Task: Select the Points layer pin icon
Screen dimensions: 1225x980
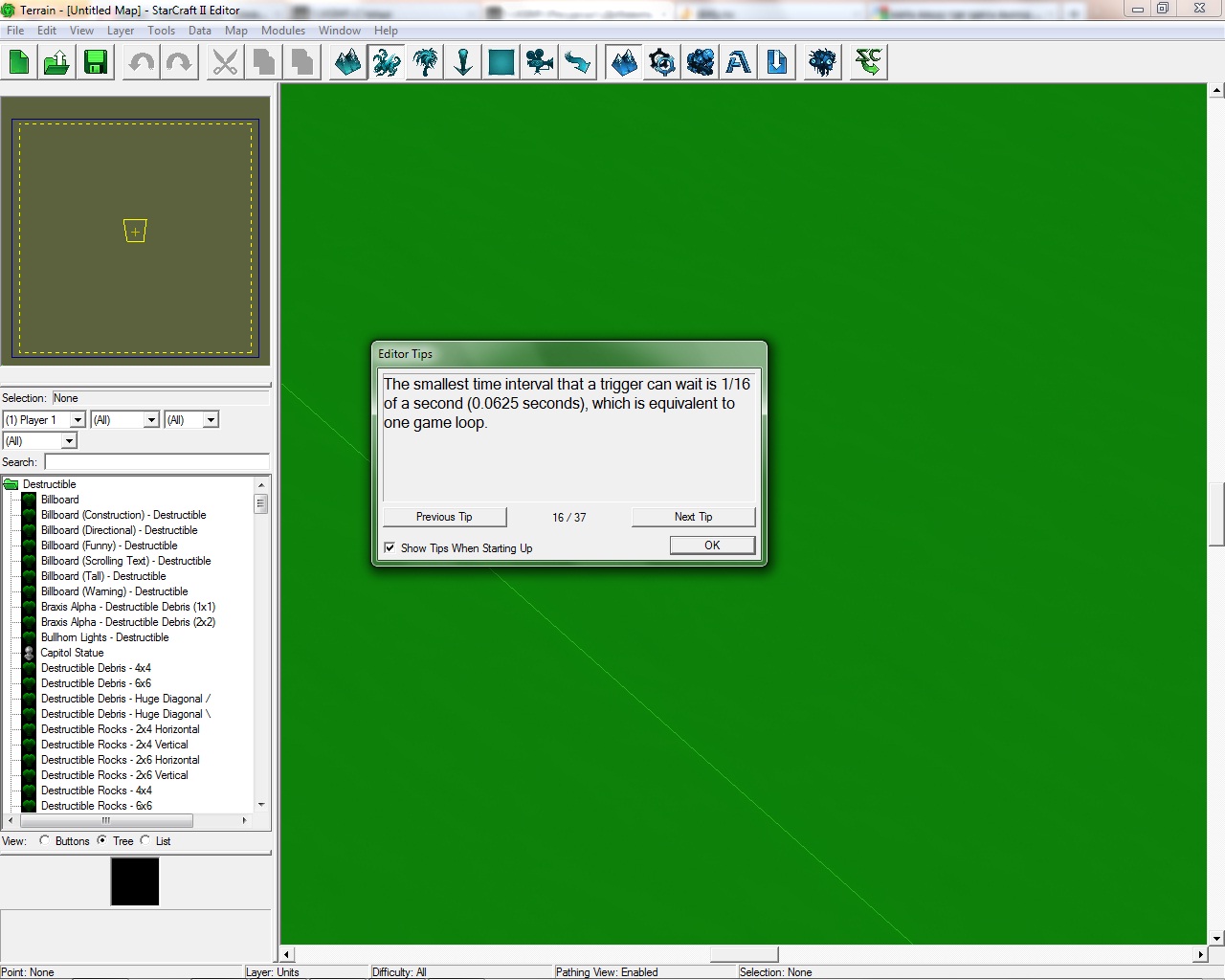Action: coord(463,63)
